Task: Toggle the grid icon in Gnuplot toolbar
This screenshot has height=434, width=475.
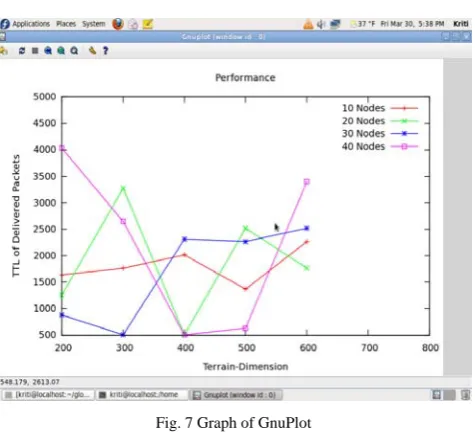Action: [x=35, y=51]
